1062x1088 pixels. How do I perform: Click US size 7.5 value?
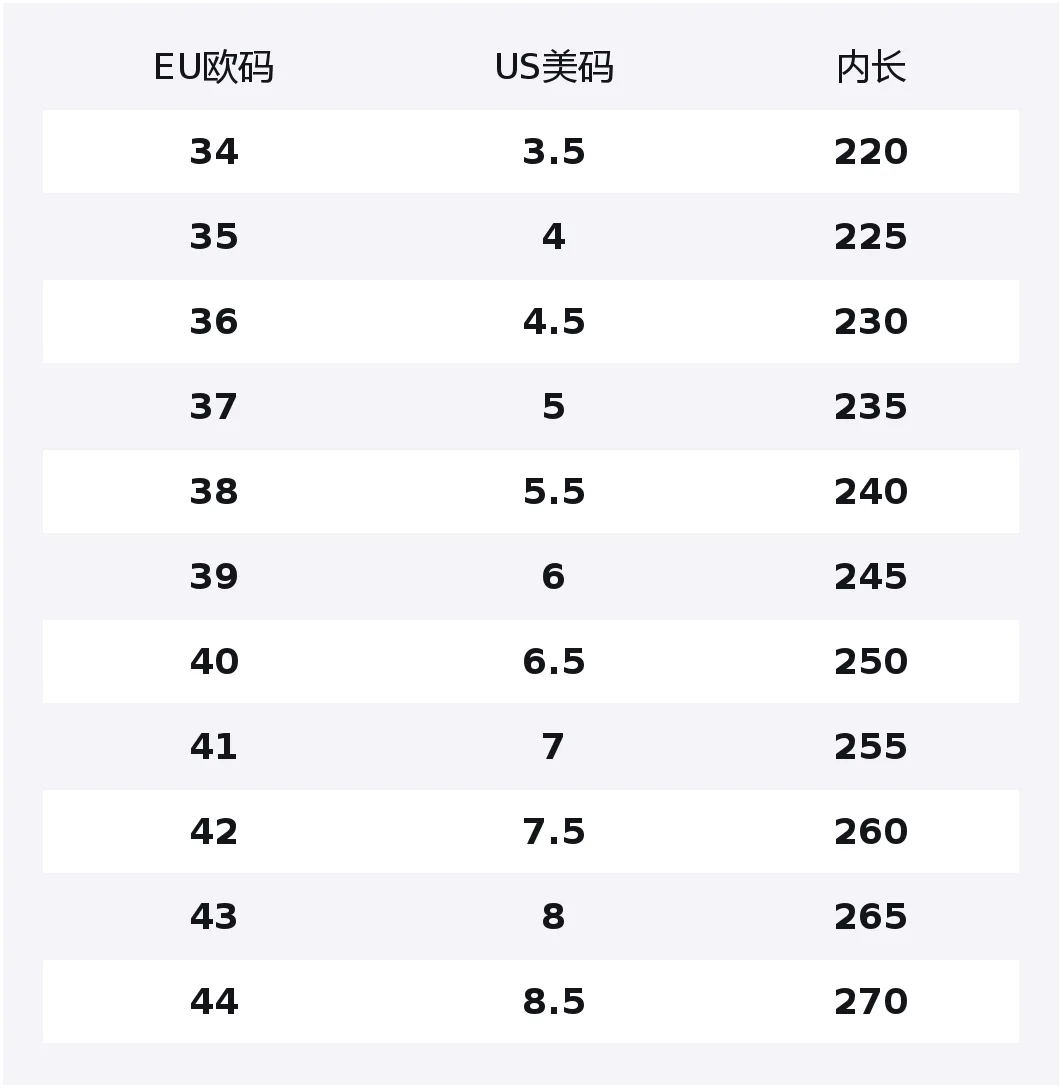(554, 831)
